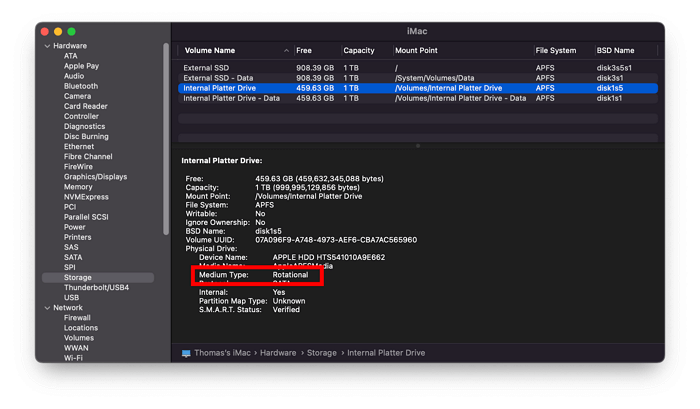Collapse the Hardware section in sidebar

[x=47, y=46]
